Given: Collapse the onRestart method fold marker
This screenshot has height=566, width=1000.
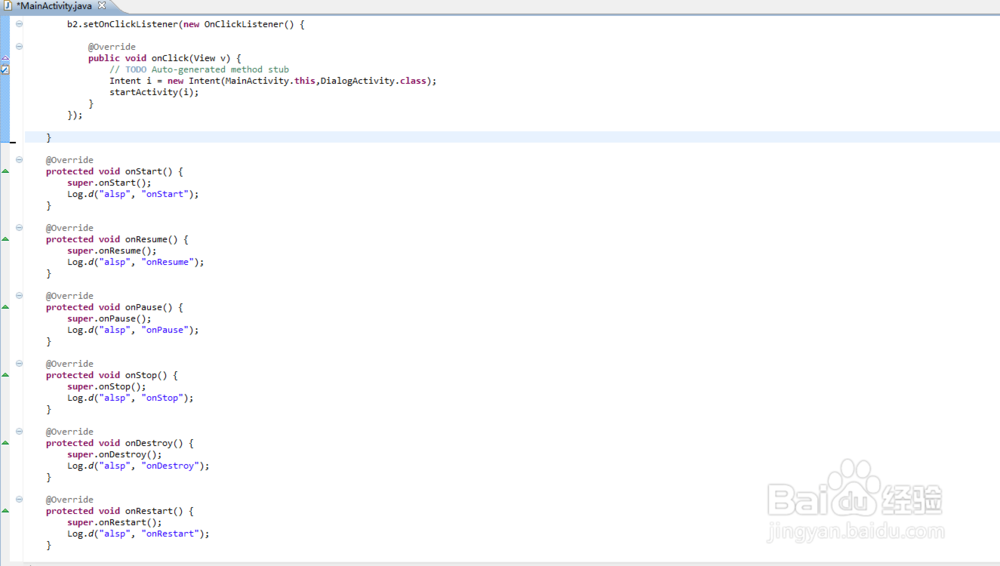Looking at the screenshot, I should 19,500.
